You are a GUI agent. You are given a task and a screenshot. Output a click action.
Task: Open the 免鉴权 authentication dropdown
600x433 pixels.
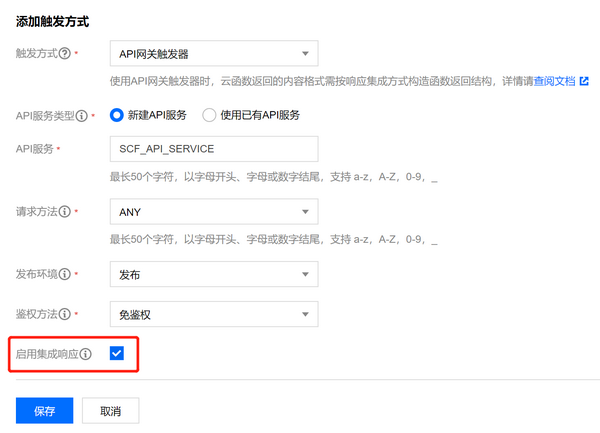pyautogui.click(x=214, y=314)
